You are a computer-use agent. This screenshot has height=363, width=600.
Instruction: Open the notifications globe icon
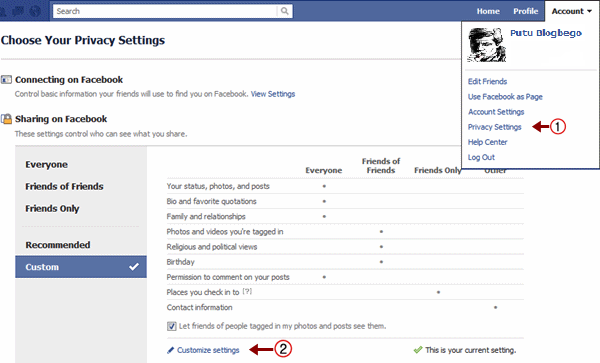[35, 11]
